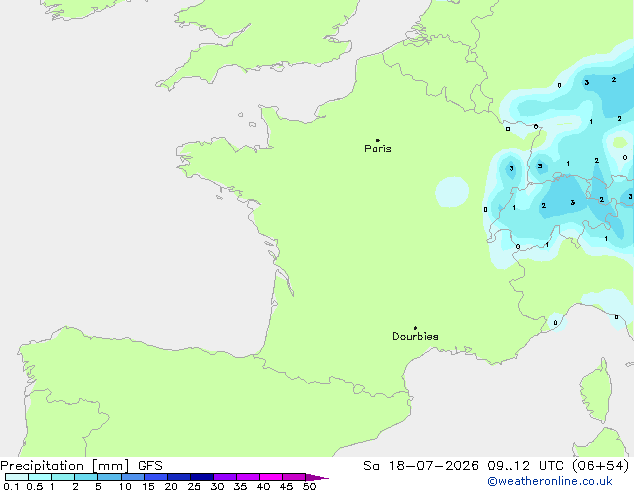Viewport: 634px width, 490px height.
Task: Pick the 40–45 mm magenta legend swatch
Action: pos(271,477)
